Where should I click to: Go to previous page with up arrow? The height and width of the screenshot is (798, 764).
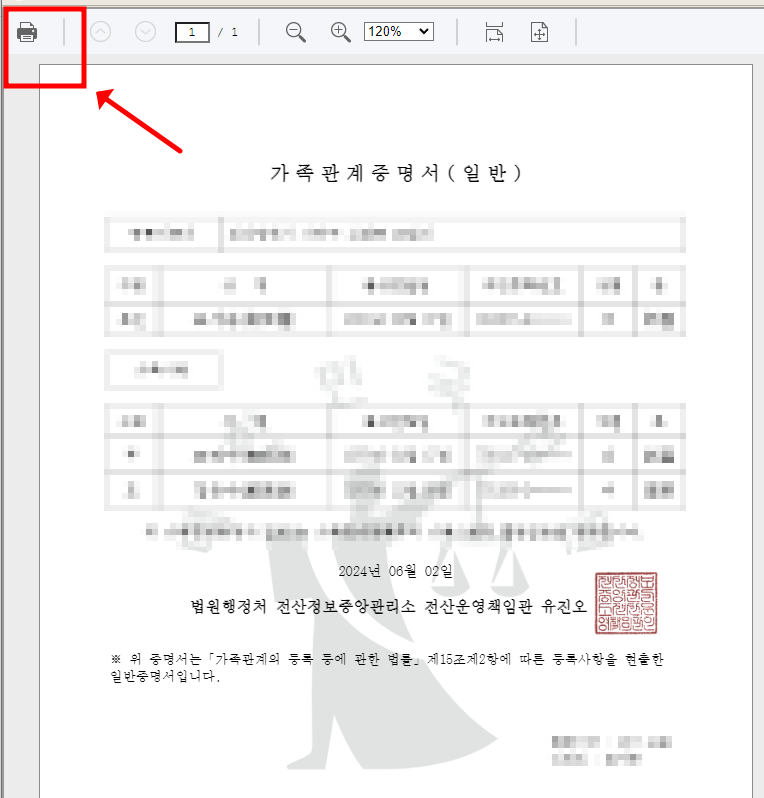(101, 32)
